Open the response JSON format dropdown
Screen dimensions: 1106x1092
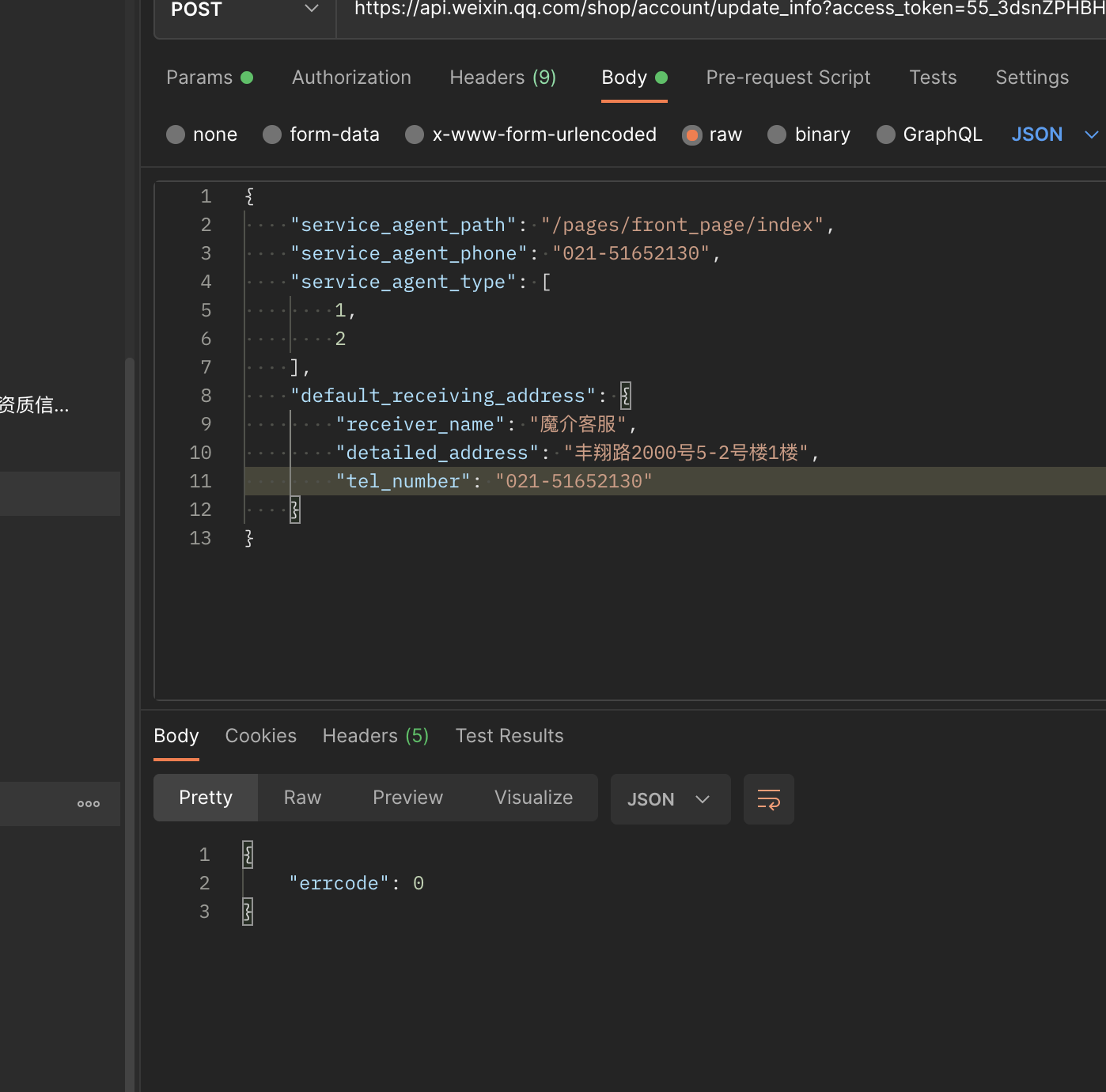click(670, 799)
